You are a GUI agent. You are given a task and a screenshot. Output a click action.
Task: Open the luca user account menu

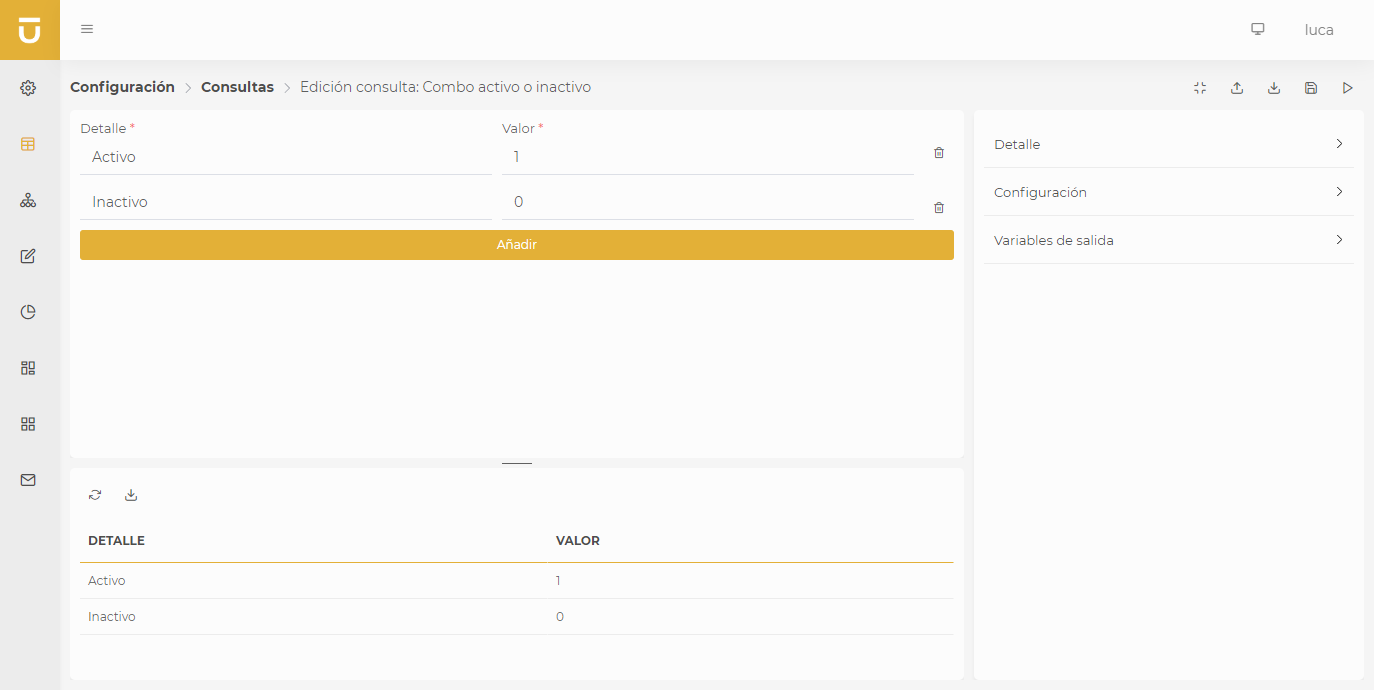1318,29
